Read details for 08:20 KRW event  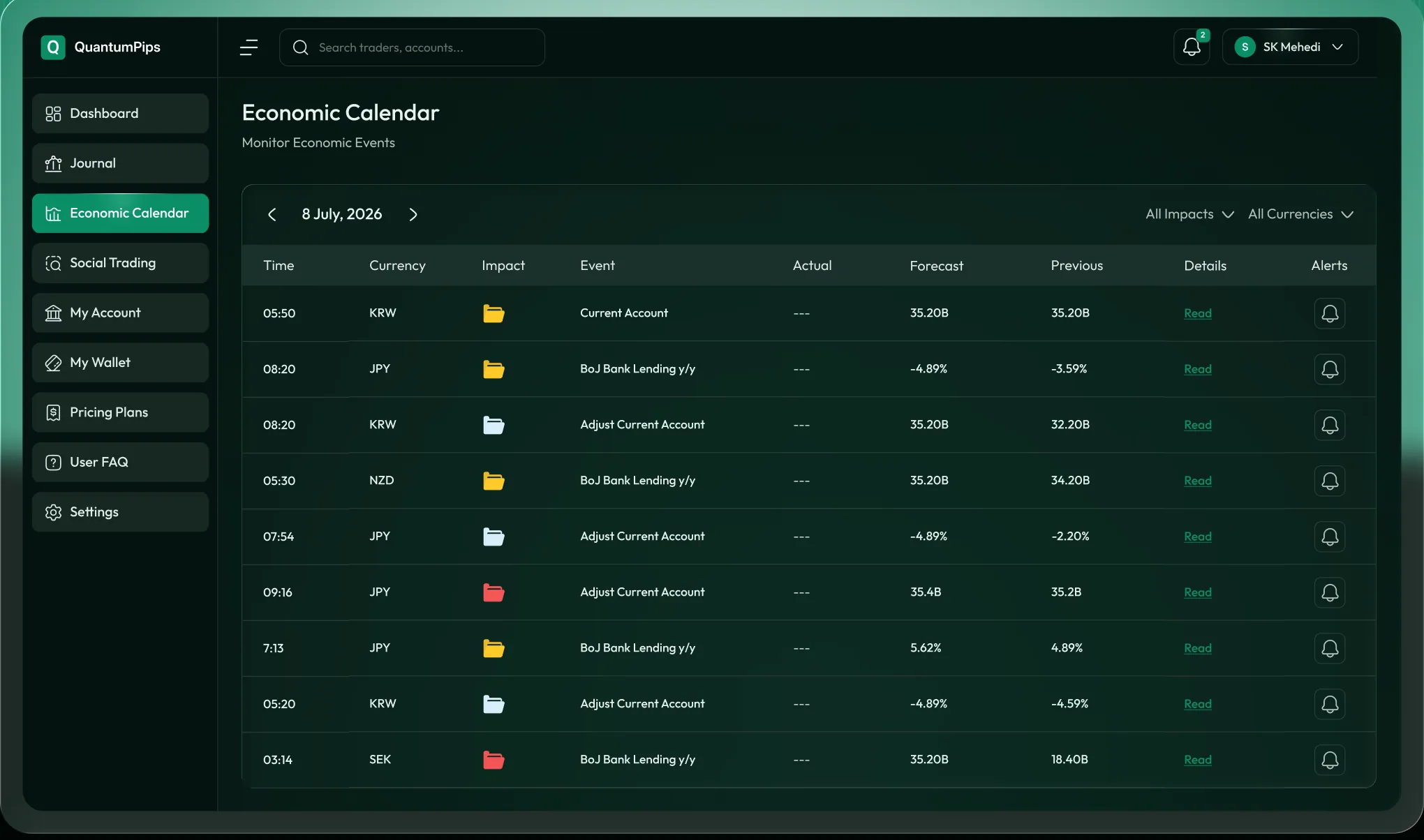click(1197, 425)
